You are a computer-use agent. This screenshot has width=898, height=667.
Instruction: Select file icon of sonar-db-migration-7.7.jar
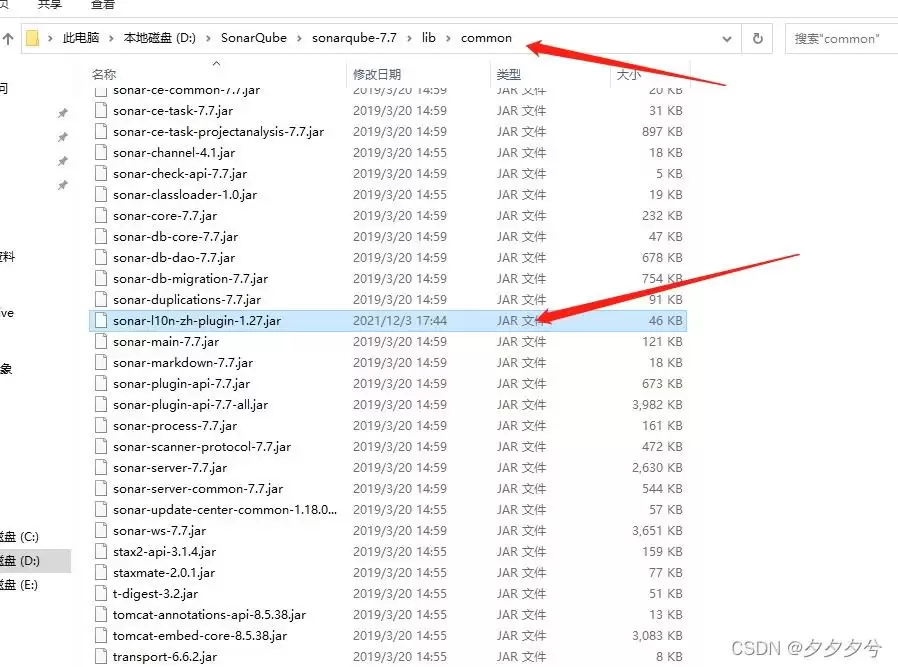click(101, 279)
